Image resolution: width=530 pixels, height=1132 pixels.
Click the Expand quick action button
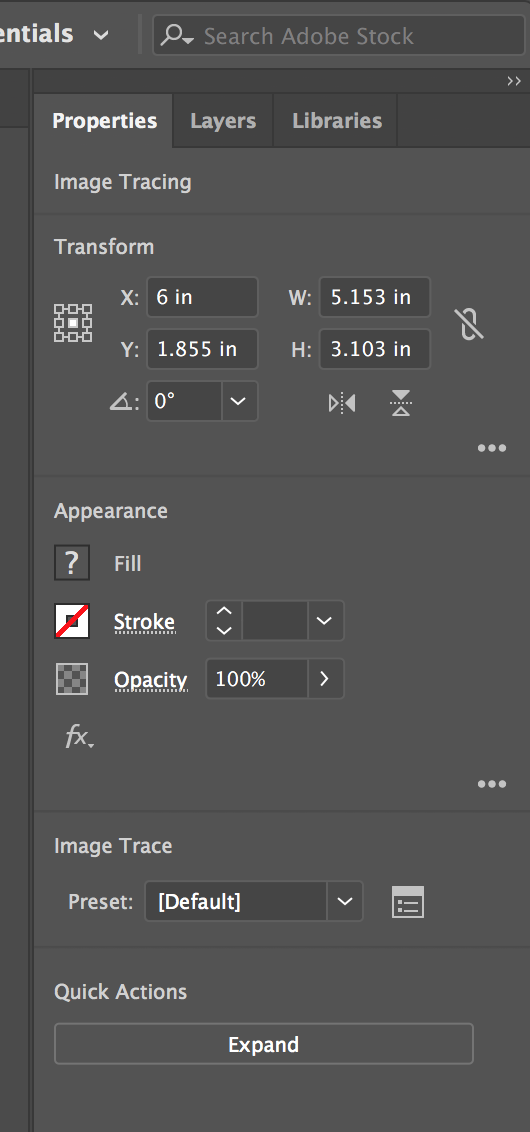point(264,1044)
